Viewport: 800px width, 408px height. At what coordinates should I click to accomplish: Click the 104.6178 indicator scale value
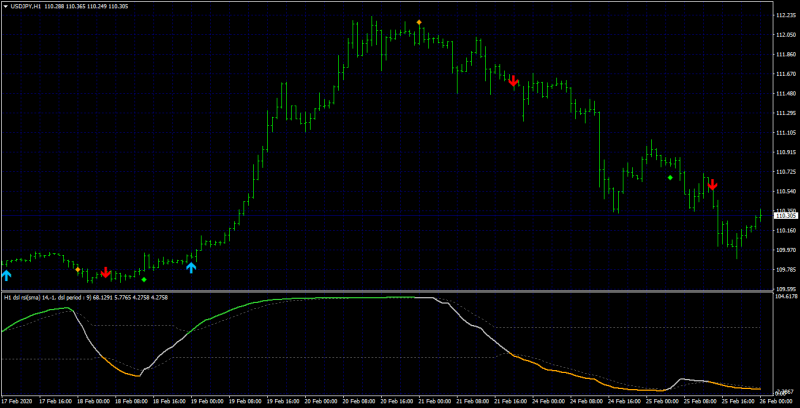click(786, 296)
